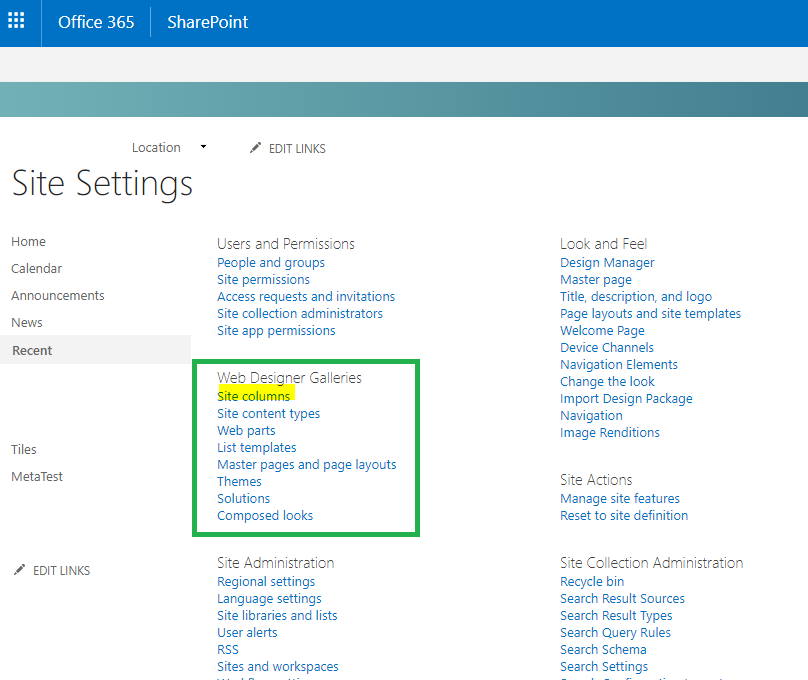Open the Office 365 app launcher waffle icon
The image size is (808, 680).
[16, 22]
